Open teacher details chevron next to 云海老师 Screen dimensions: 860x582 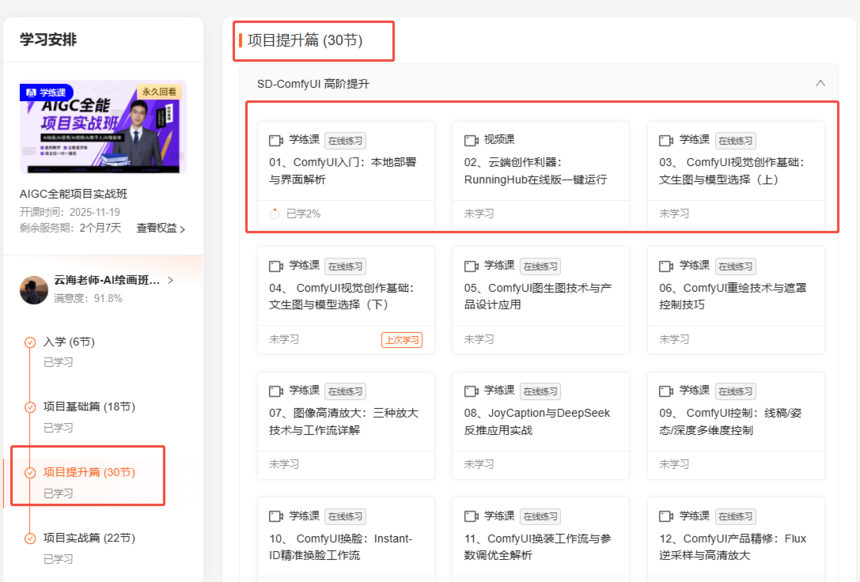[171, 280]
